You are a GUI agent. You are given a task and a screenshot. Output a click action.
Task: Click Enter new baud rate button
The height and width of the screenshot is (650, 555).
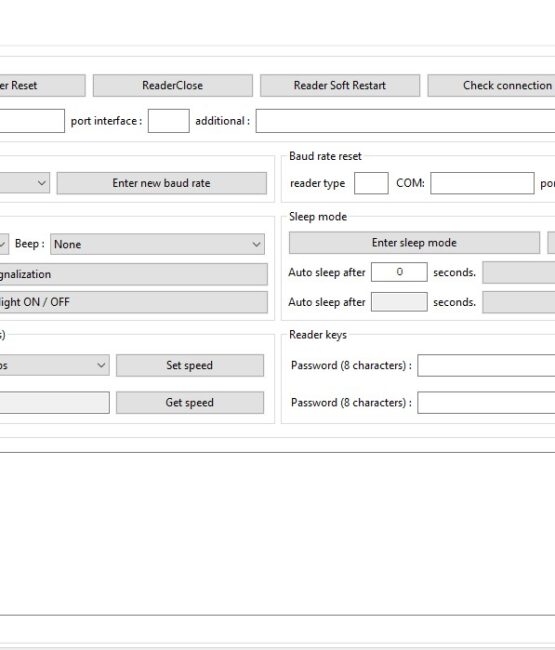click(x=162, y=183)
